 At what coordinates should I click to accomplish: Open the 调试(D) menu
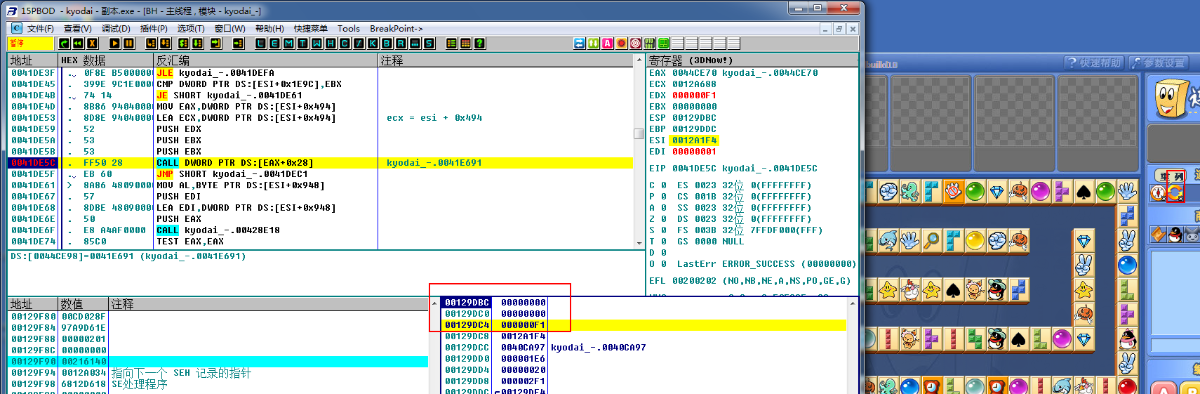pos(116,28)
